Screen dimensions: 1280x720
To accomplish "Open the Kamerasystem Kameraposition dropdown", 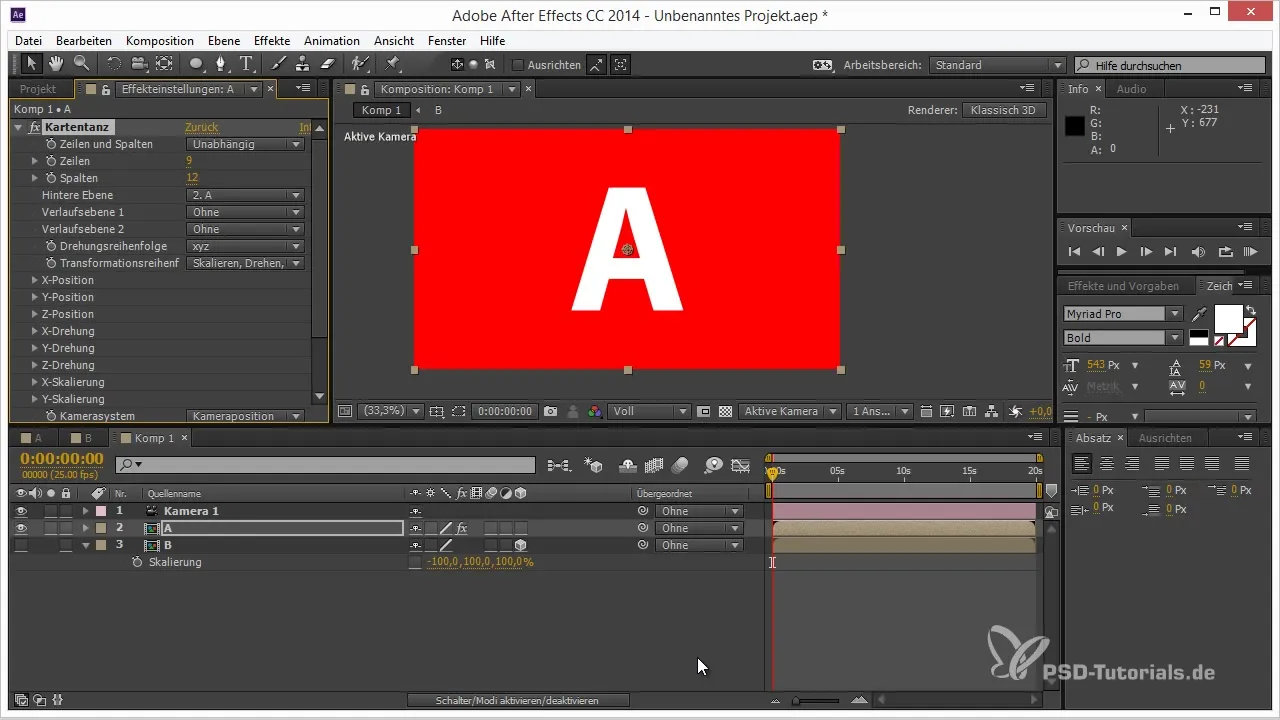I will (246, 416).
